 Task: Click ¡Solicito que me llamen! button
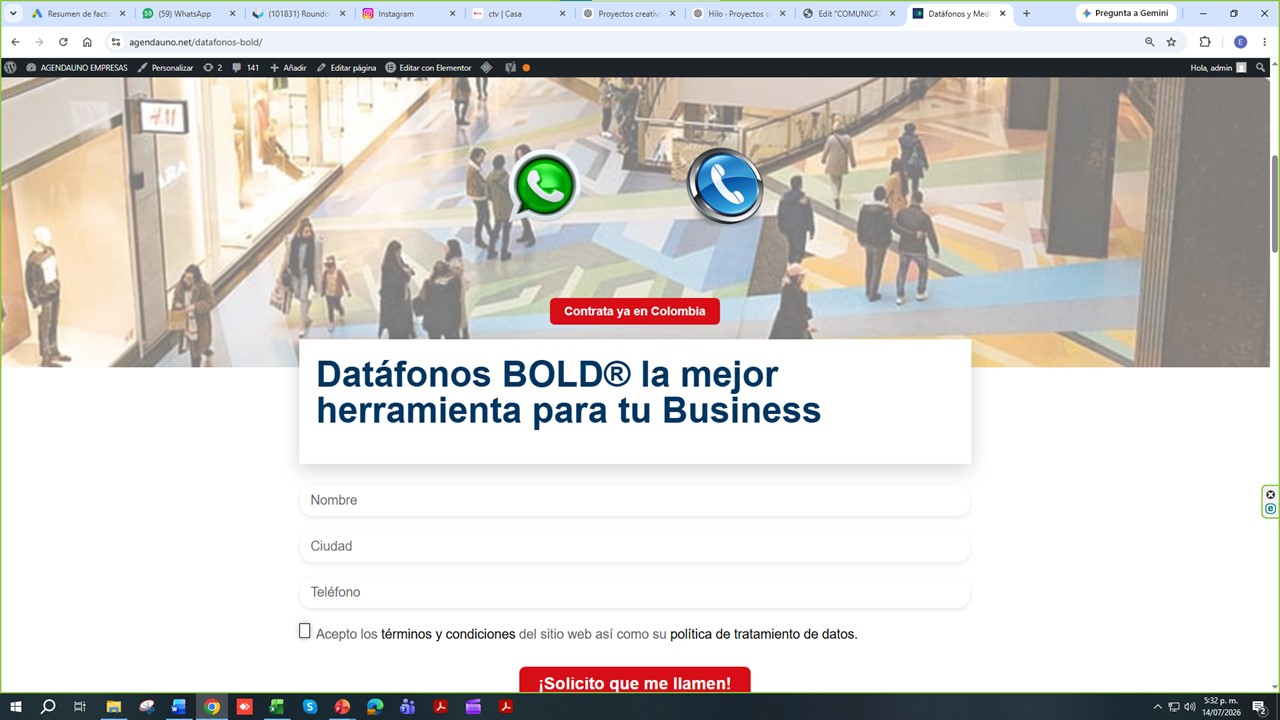pyautogui.click(x=635, y=680)
